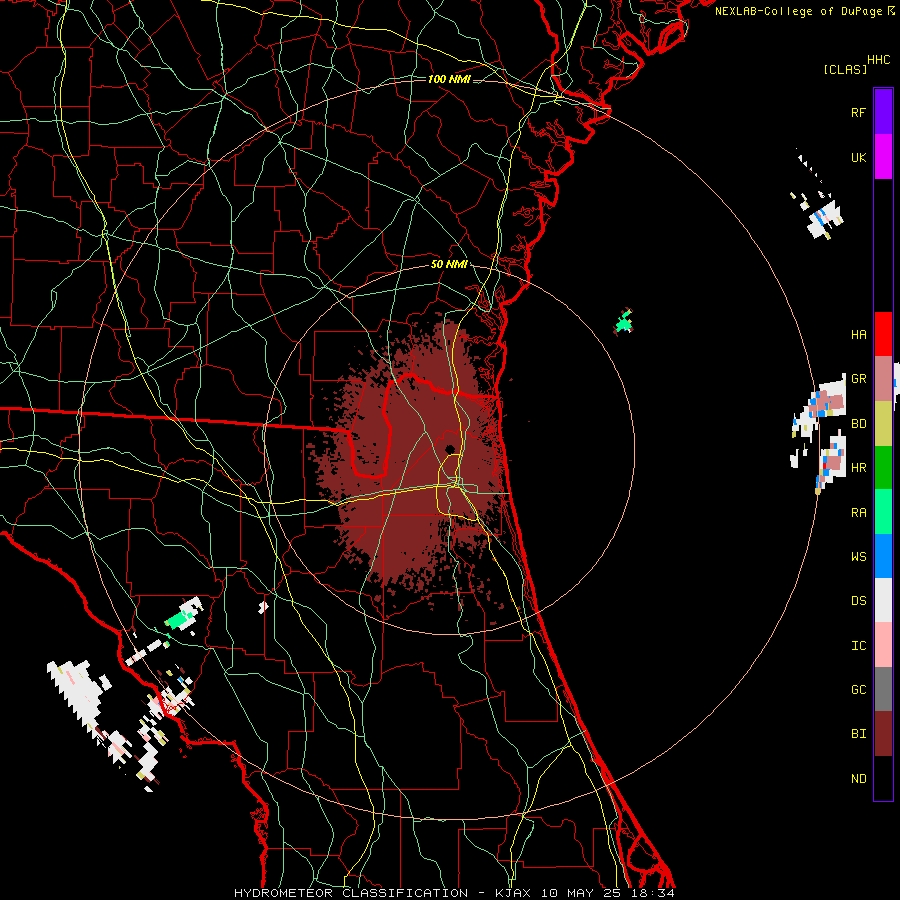This screenshot has height=900, width=900.
Task: Click the WS blue legend swatch
Action: (883, 556)
